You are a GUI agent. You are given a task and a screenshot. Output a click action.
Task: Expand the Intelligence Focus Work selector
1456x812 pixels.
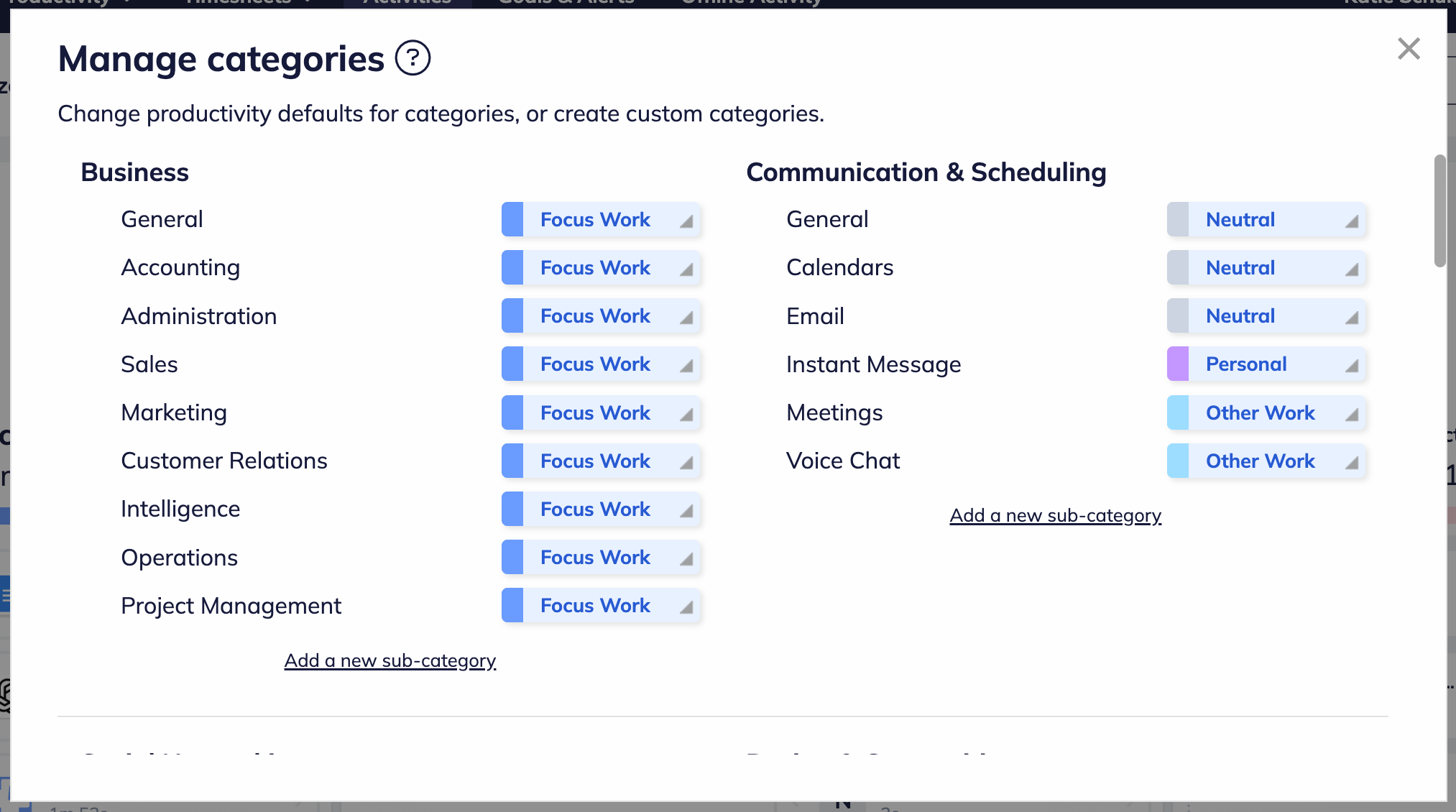(x=601, y=509)
